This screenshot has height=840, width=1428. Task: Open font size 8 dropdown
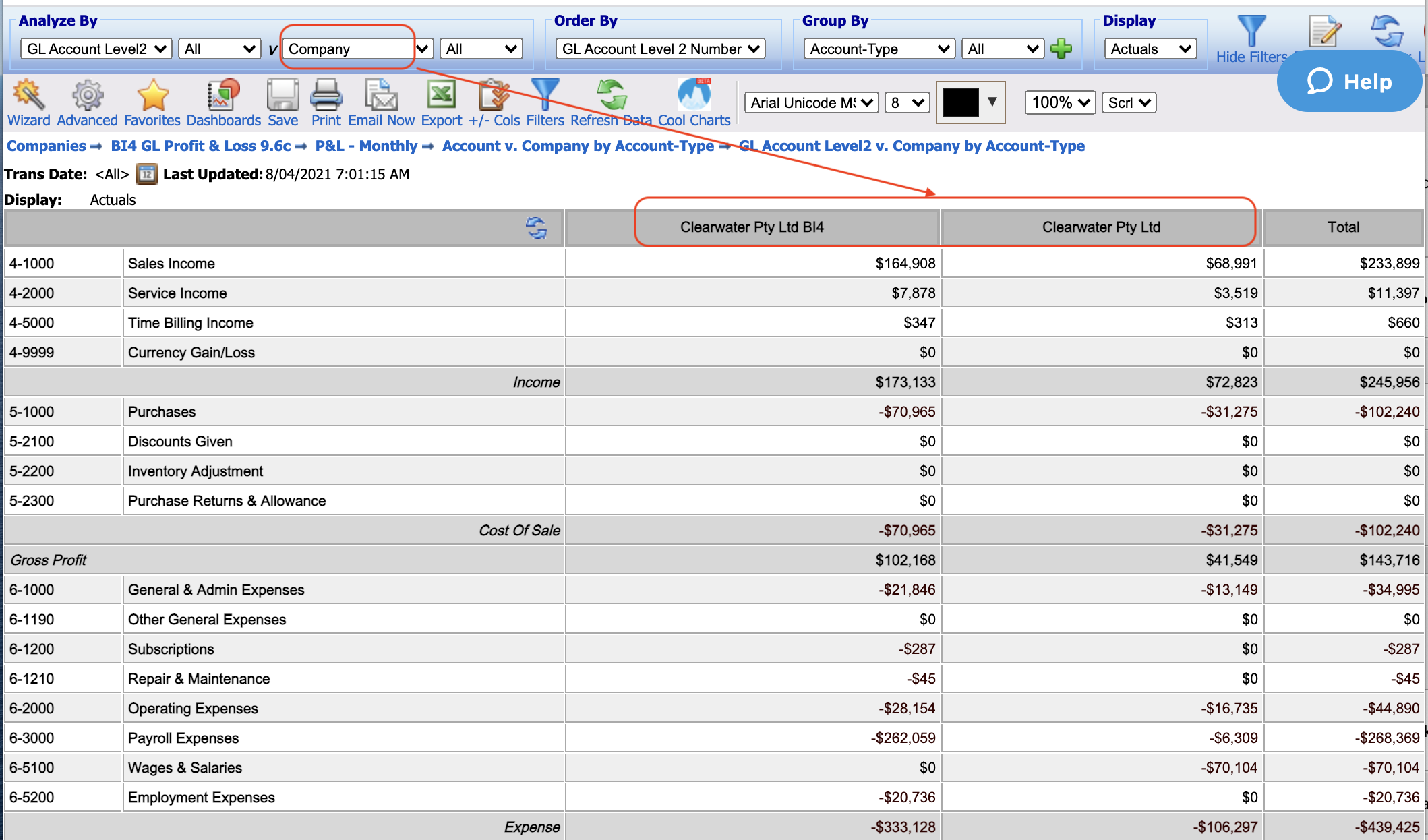(x=907, y=102)
